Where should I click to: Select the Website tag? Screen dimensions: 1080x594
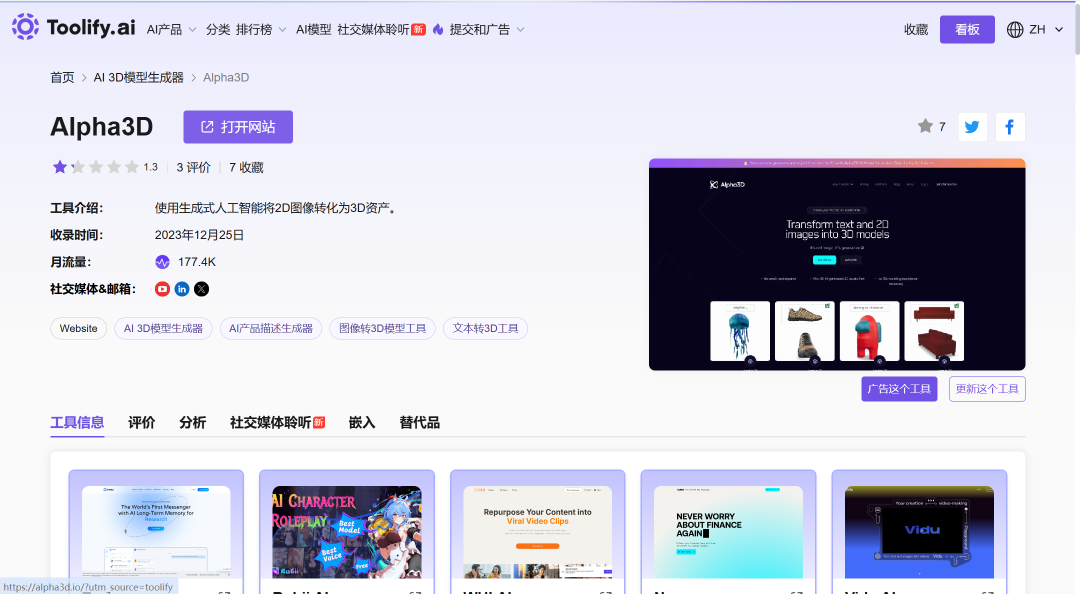[x=79, y=329]
